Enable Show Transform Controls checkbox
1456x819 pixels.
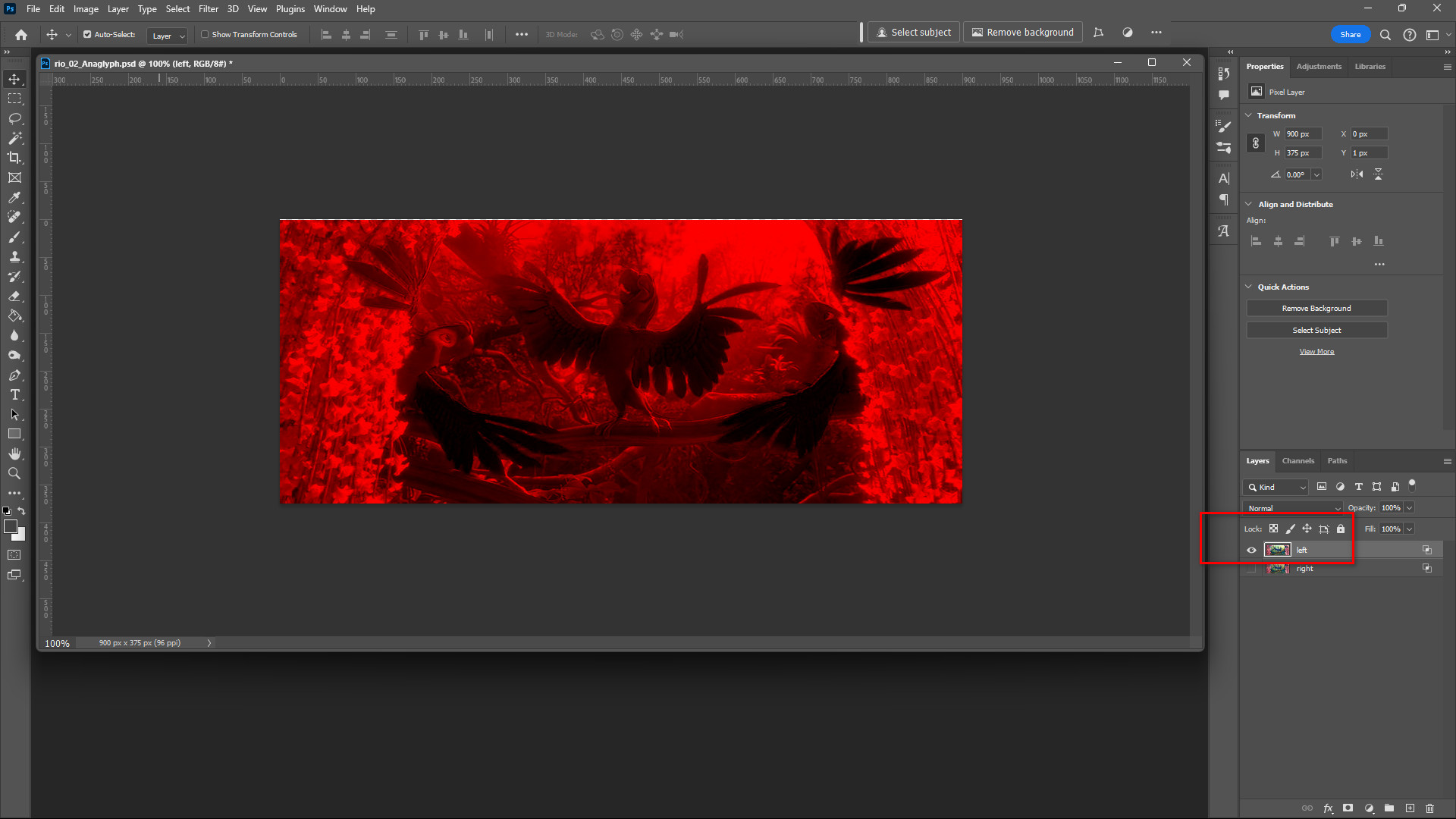coord(205,34)
